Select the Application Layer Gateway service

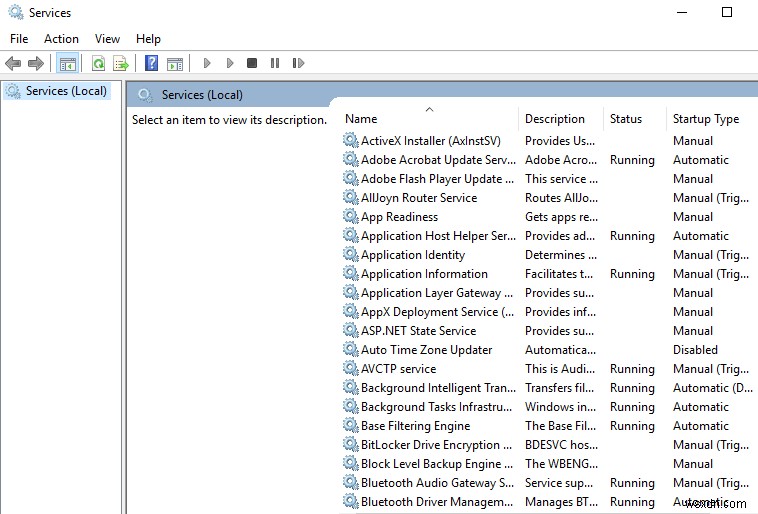tap(549, 293)
